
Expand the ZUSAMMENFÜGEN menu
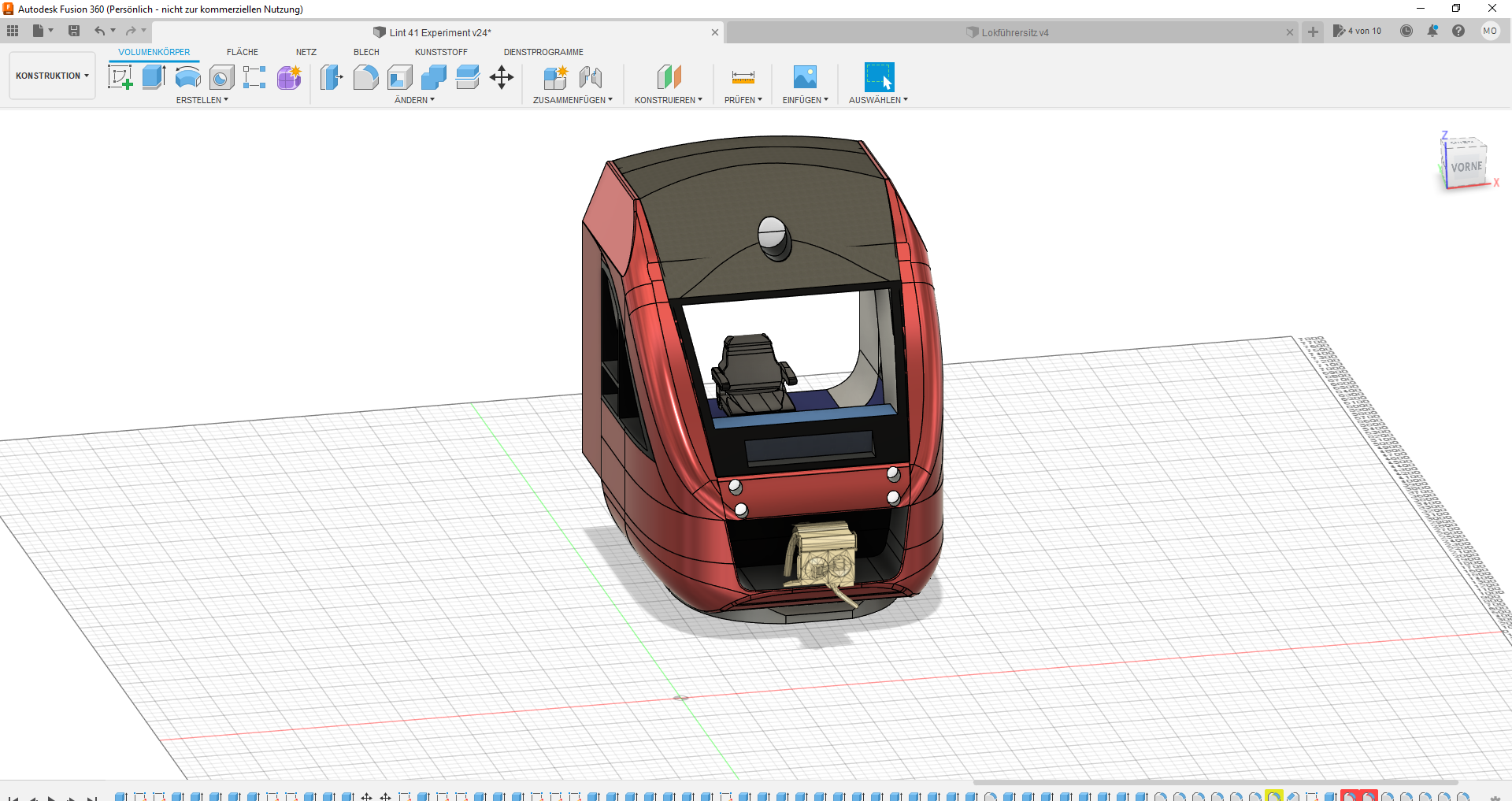(x=573, y=100)
